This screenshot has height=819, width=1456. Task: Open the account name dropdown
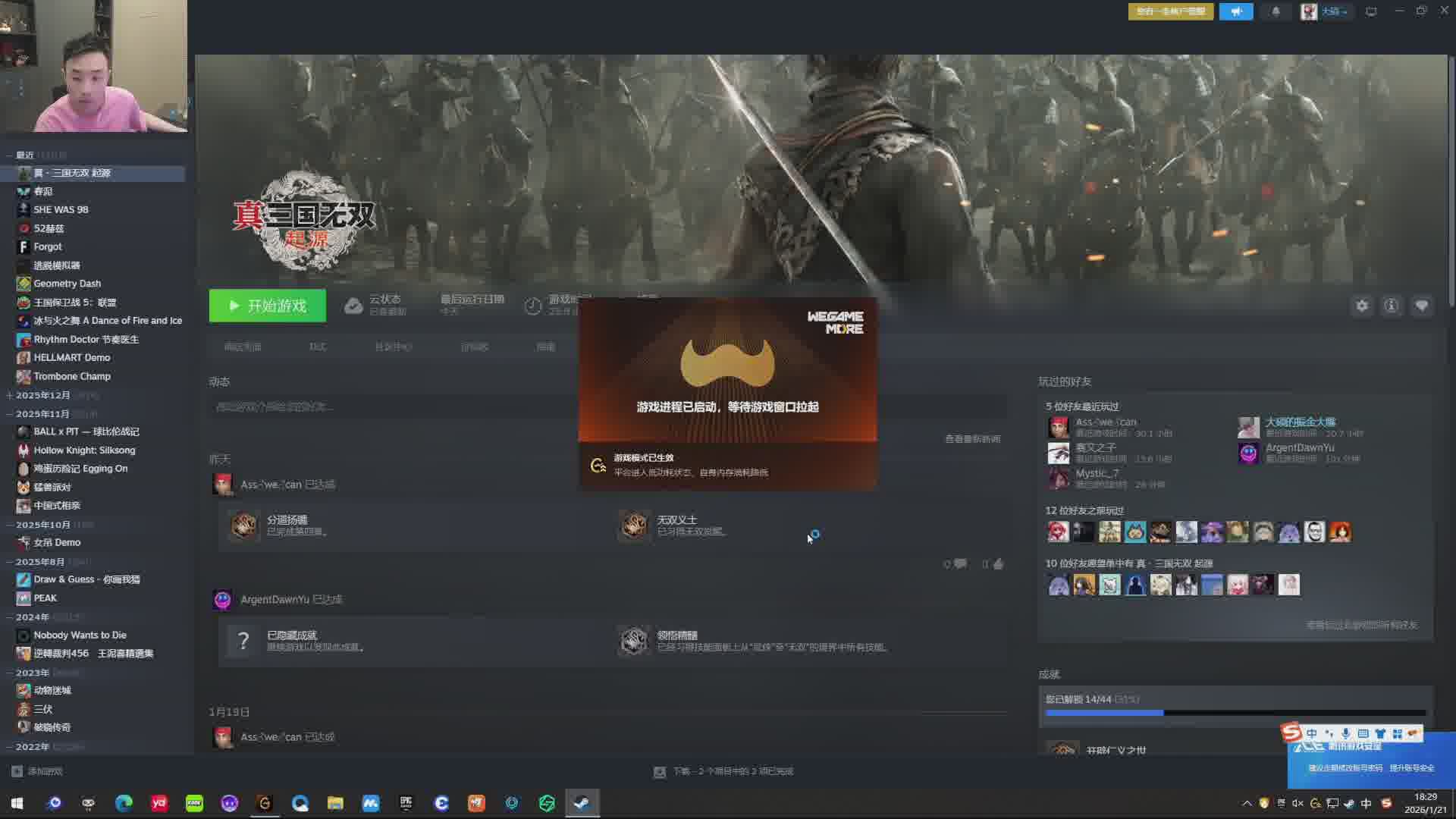(x=1333, y=11)
